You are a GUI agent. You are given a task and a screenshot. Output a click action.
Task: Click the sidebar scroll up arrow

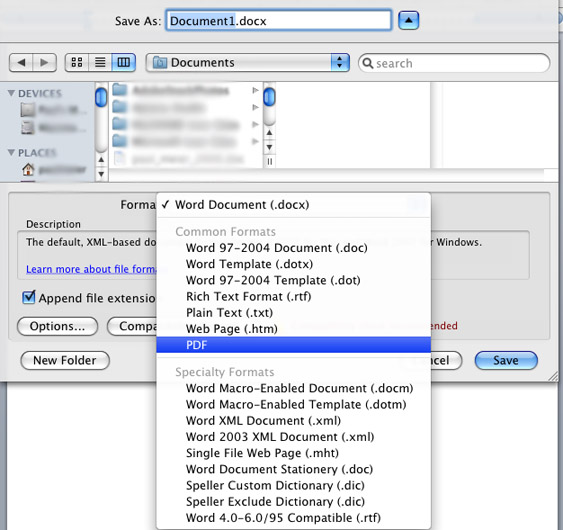101,159
